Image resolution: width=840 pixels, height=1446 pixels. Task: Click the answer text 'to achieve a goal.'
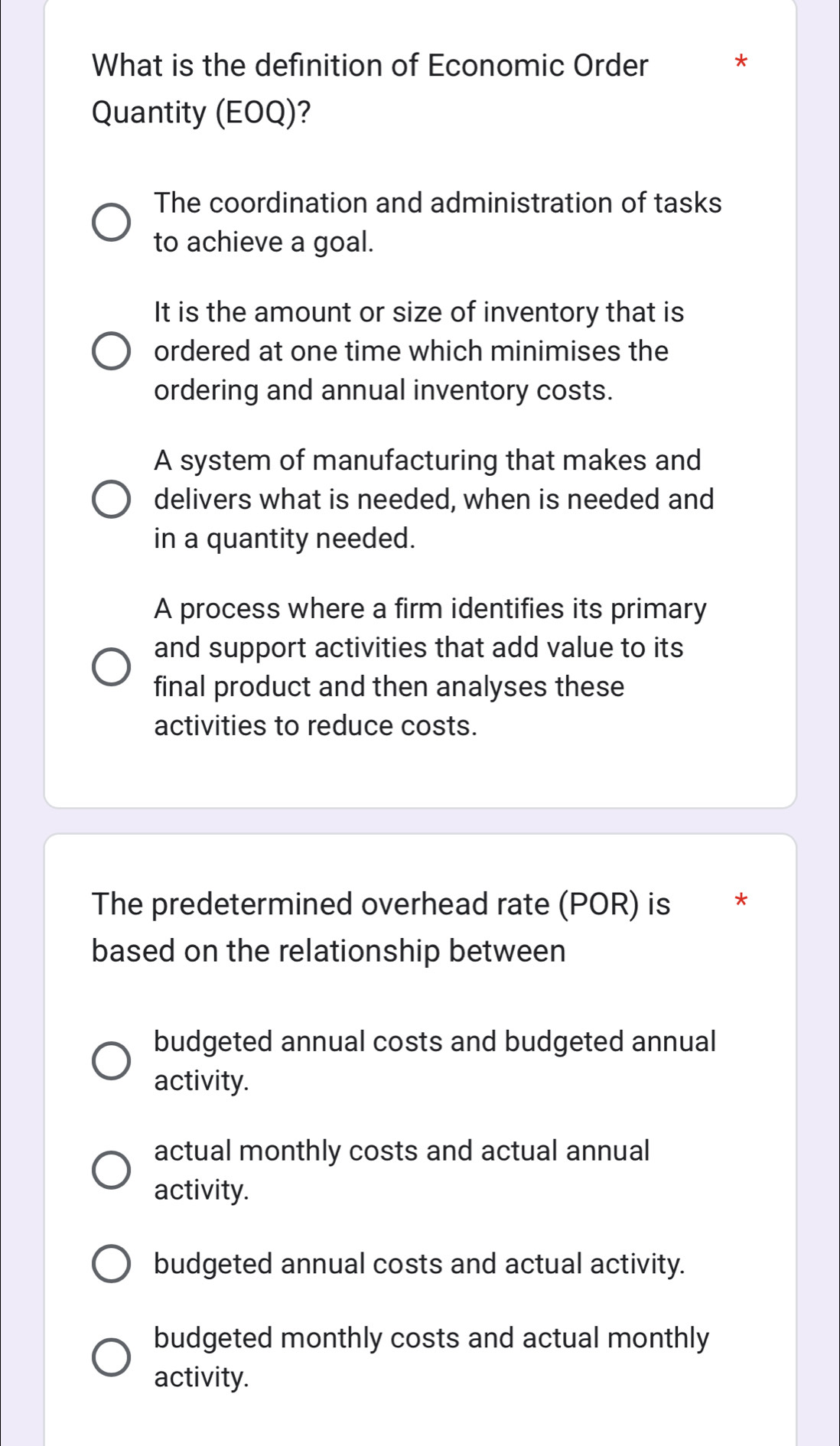point(264,243)
